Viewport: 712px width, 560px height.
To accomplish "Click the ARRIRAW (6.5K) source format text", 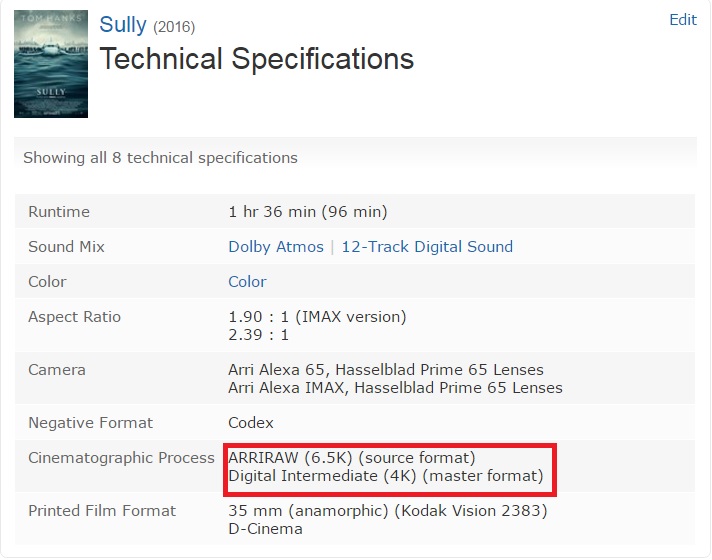I will click(352, 457).
